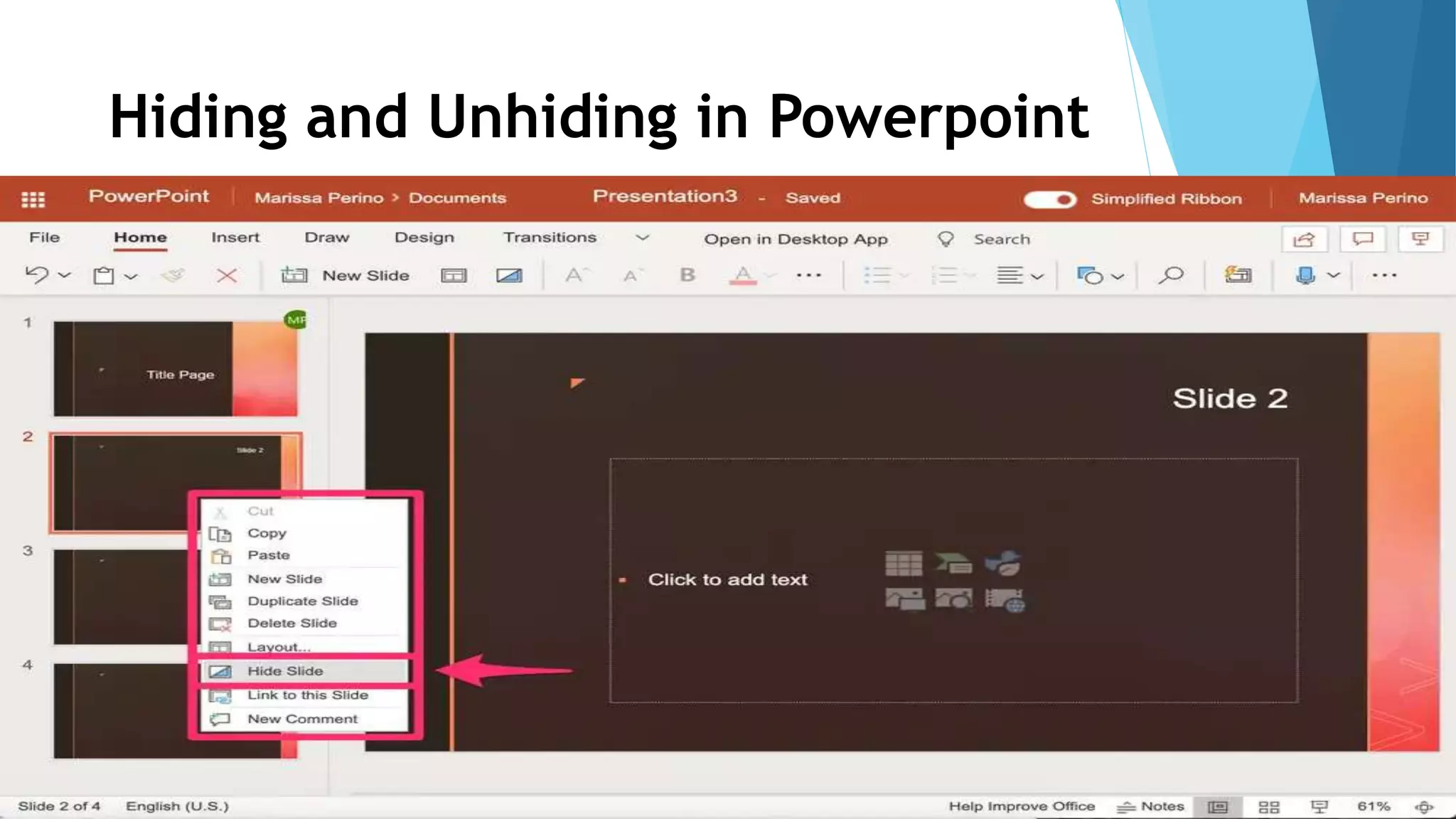
Task: Select the Home tab
Action: [140, 238]
